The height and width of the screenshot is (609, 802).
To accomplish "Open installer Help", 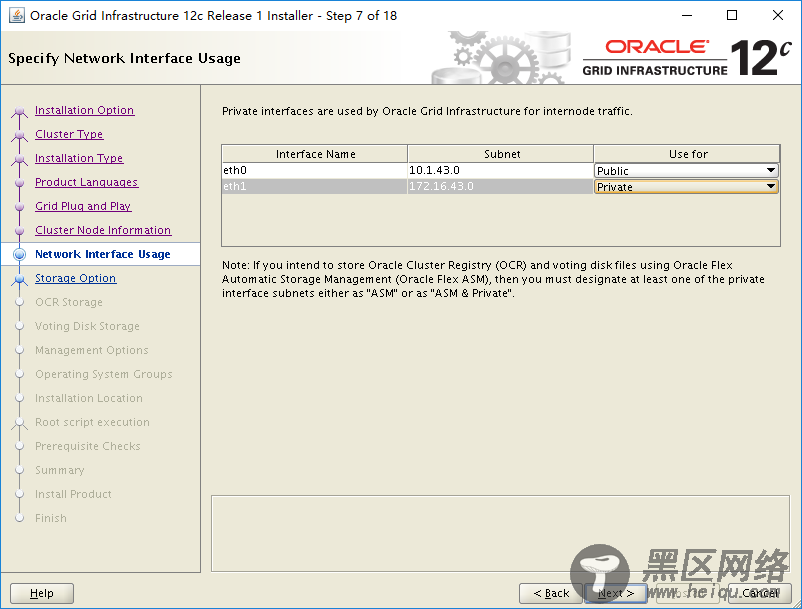I will pyautogui.click(x=42, y=593).
